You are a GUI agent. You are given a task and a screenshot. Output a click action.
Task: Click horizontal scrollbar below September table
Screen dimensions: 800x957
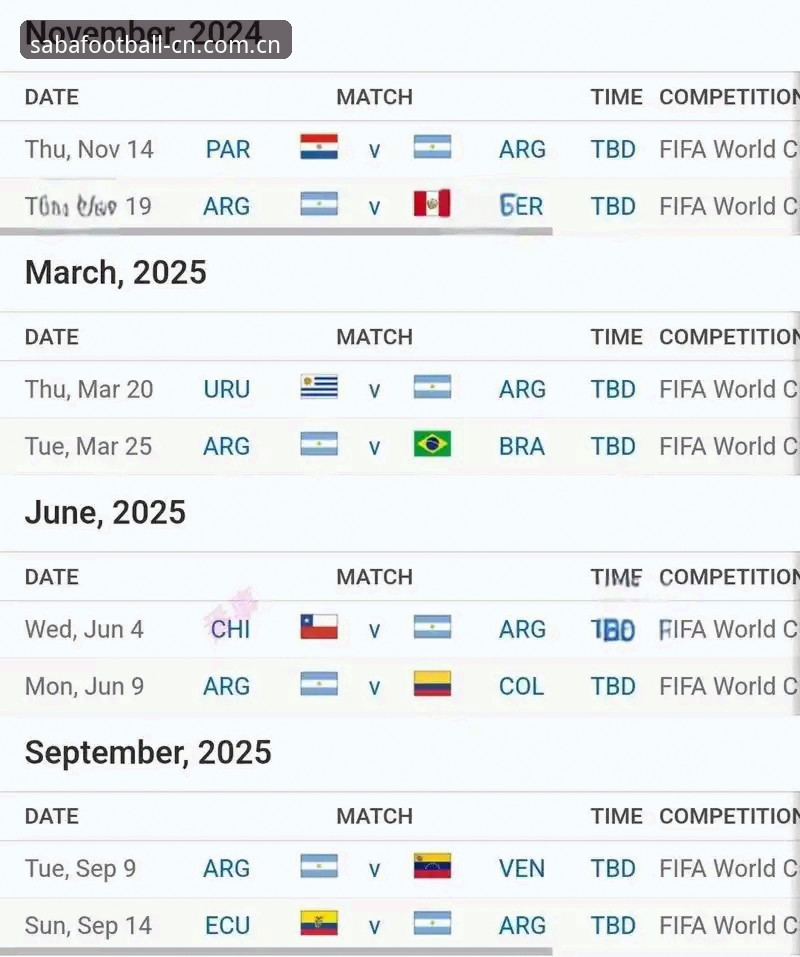276,952
